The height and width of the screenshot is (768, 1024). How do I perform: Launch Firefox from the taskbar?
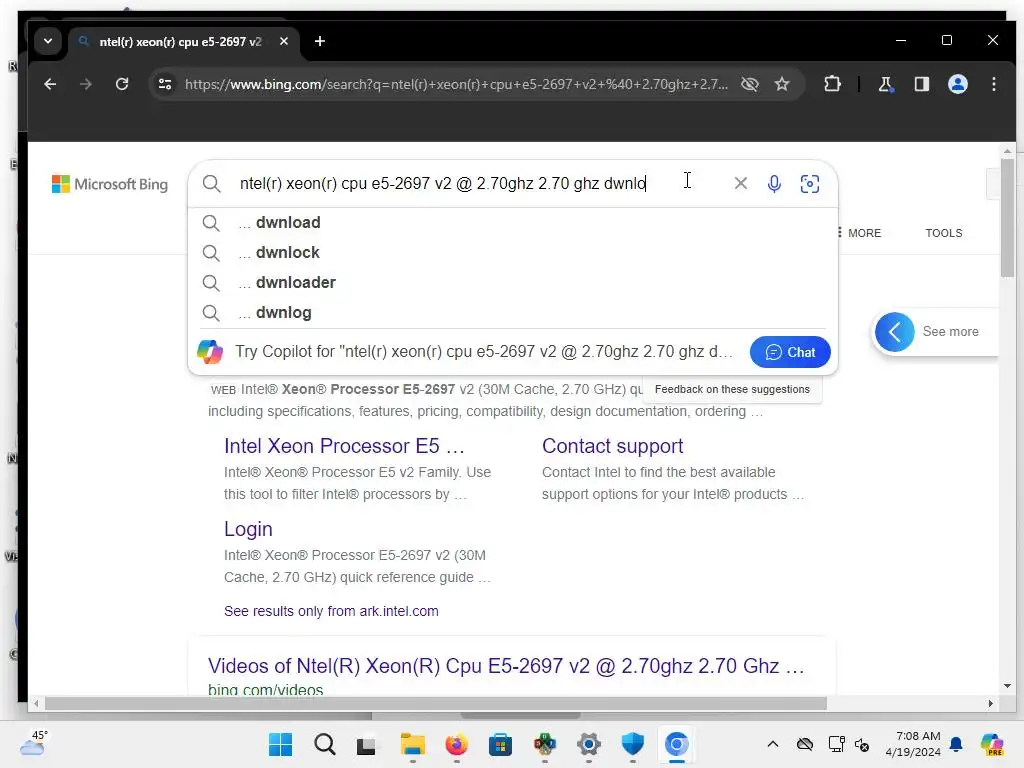[456, 744]
